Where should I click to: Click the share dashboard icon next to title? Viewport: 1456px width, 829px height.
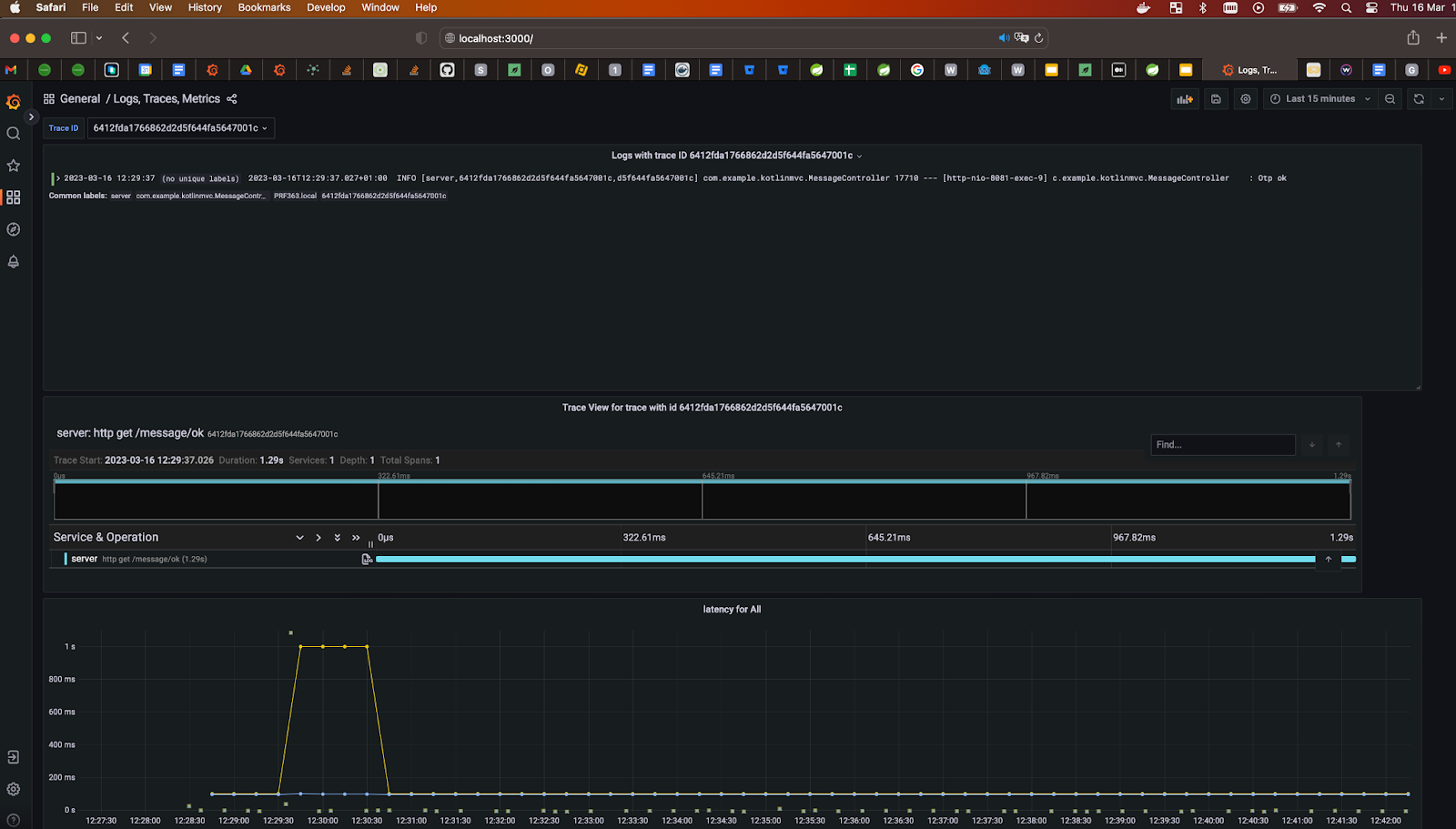(x=231, y=99)
